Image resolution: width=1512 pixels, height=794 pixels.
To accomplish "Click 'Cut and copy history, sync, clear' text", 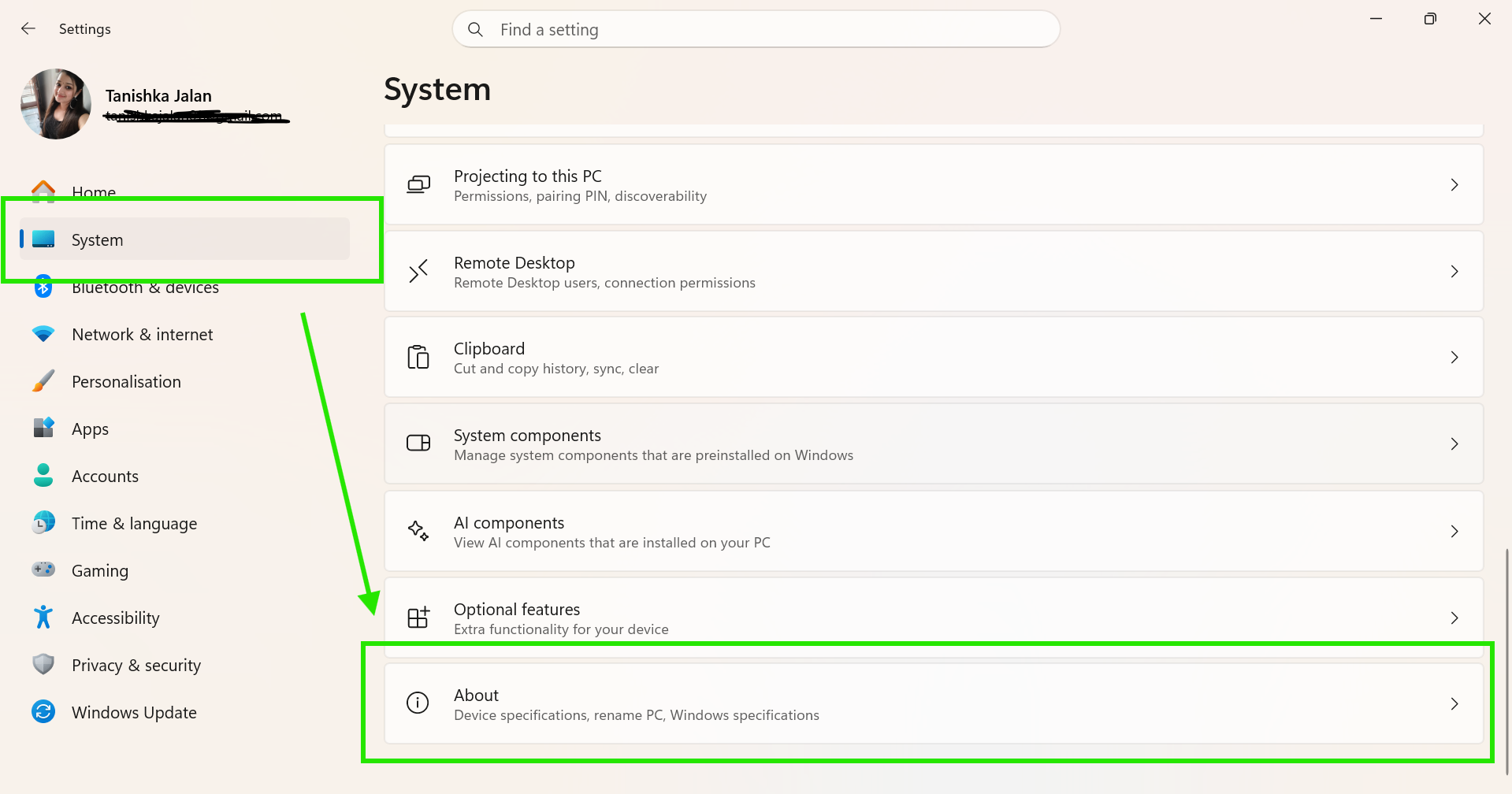I will 556,369.
